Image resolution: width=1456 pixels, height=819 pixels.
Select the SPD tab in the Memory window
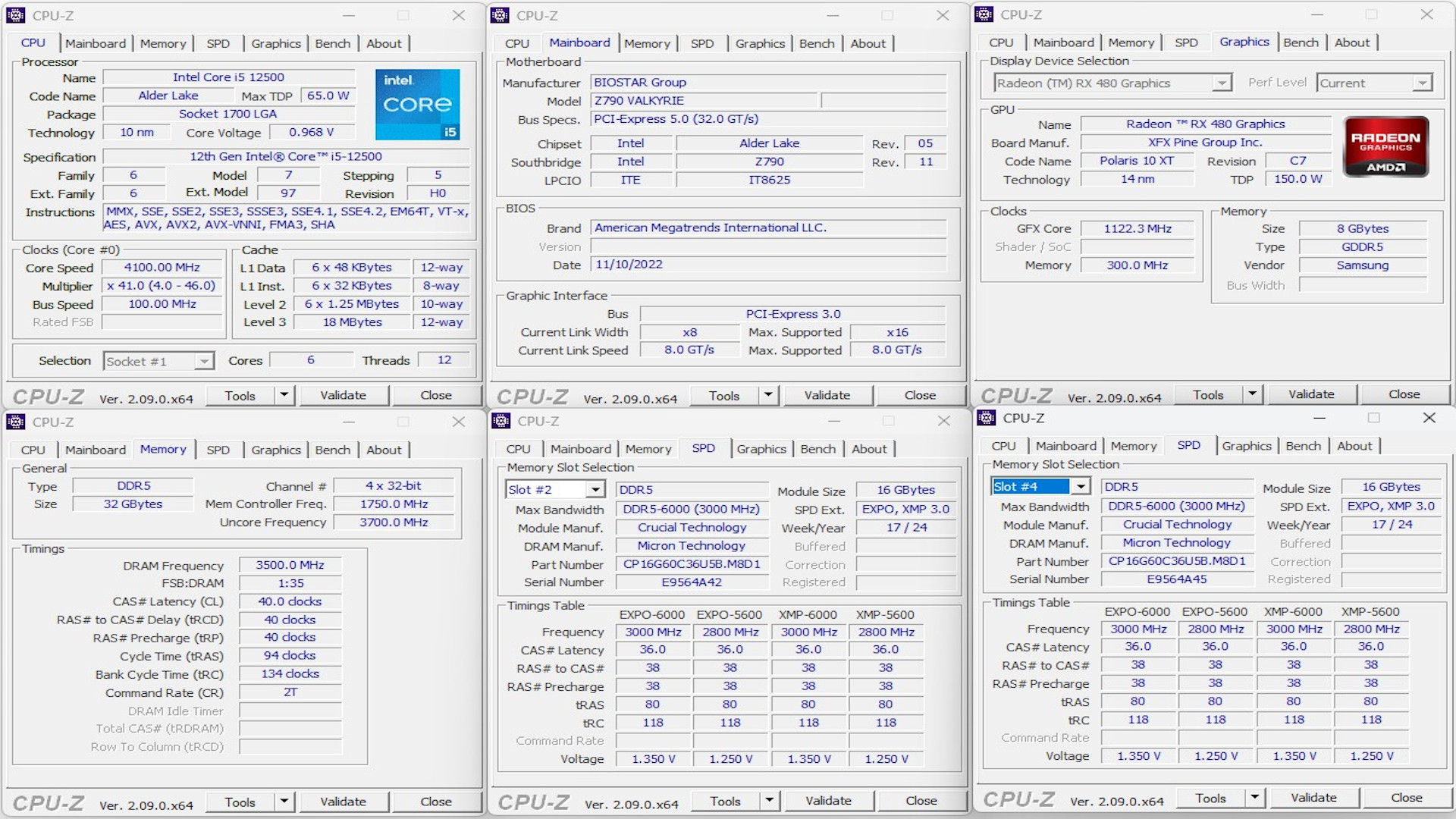click(x=218, y=450)
